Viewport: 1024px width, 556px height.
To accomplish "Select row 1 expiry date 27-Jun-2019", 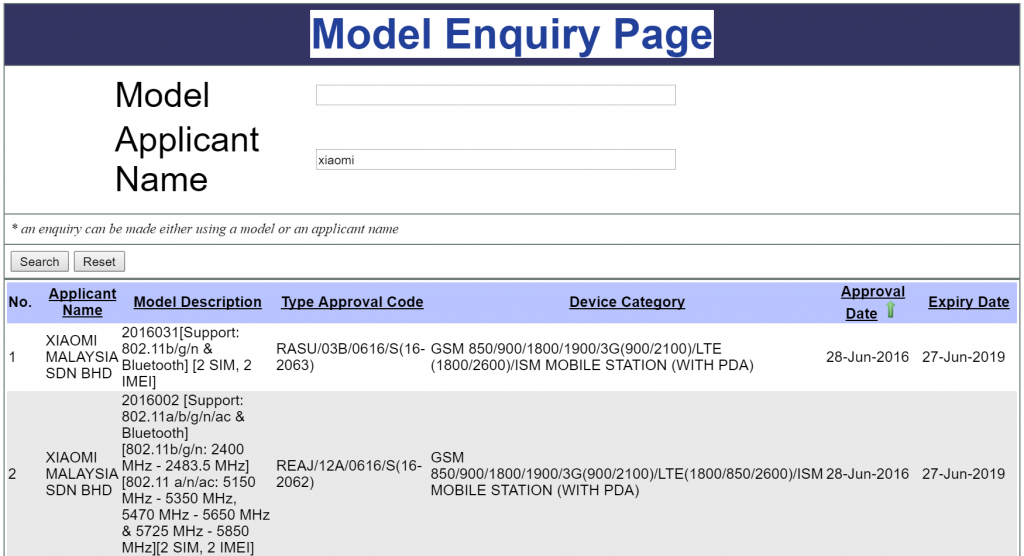I will coord(963,357).
